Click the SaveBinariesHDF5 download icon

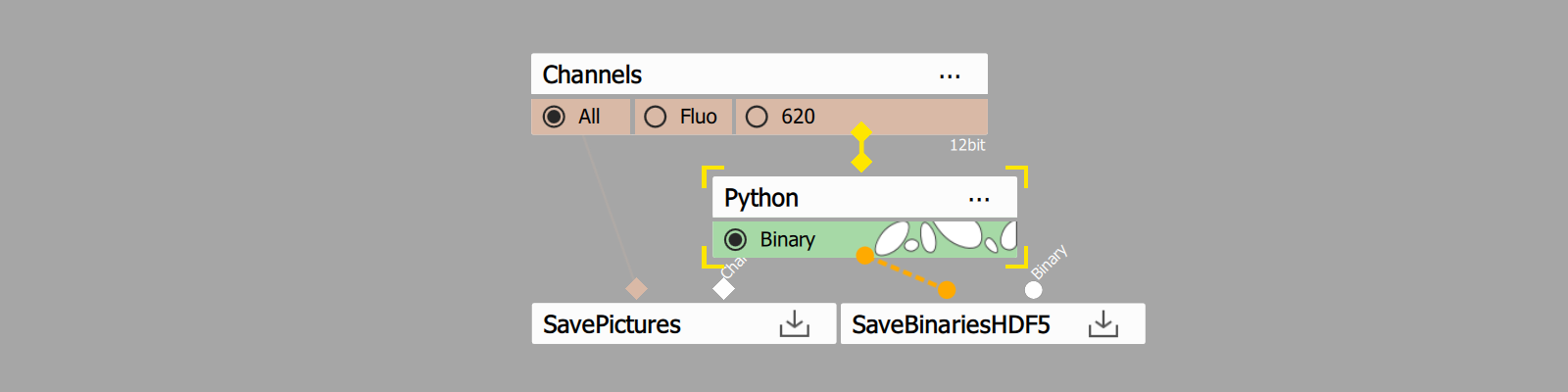tap(1102, 324)
